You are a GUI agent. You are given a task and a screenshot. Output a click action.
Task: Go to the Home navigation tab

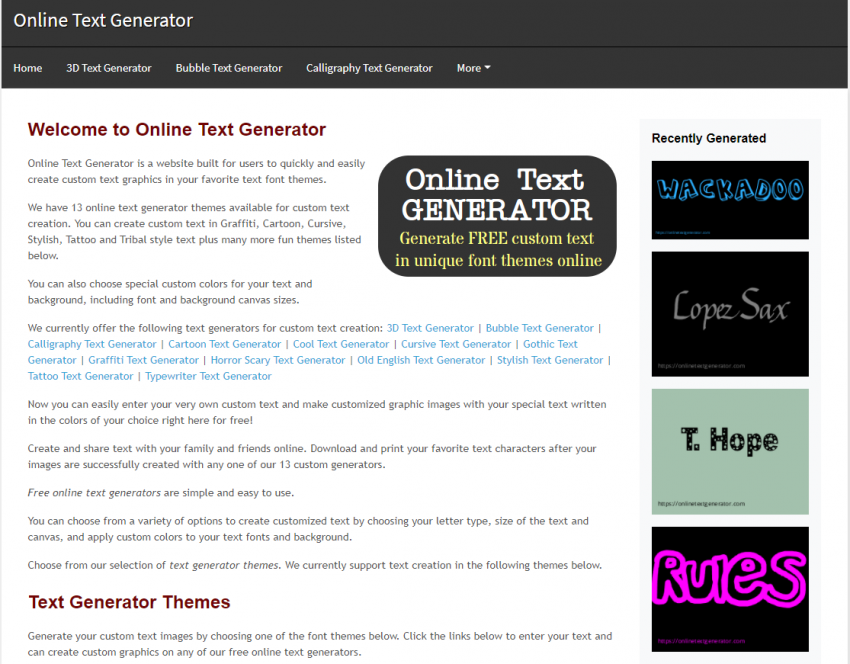point(27,68)
